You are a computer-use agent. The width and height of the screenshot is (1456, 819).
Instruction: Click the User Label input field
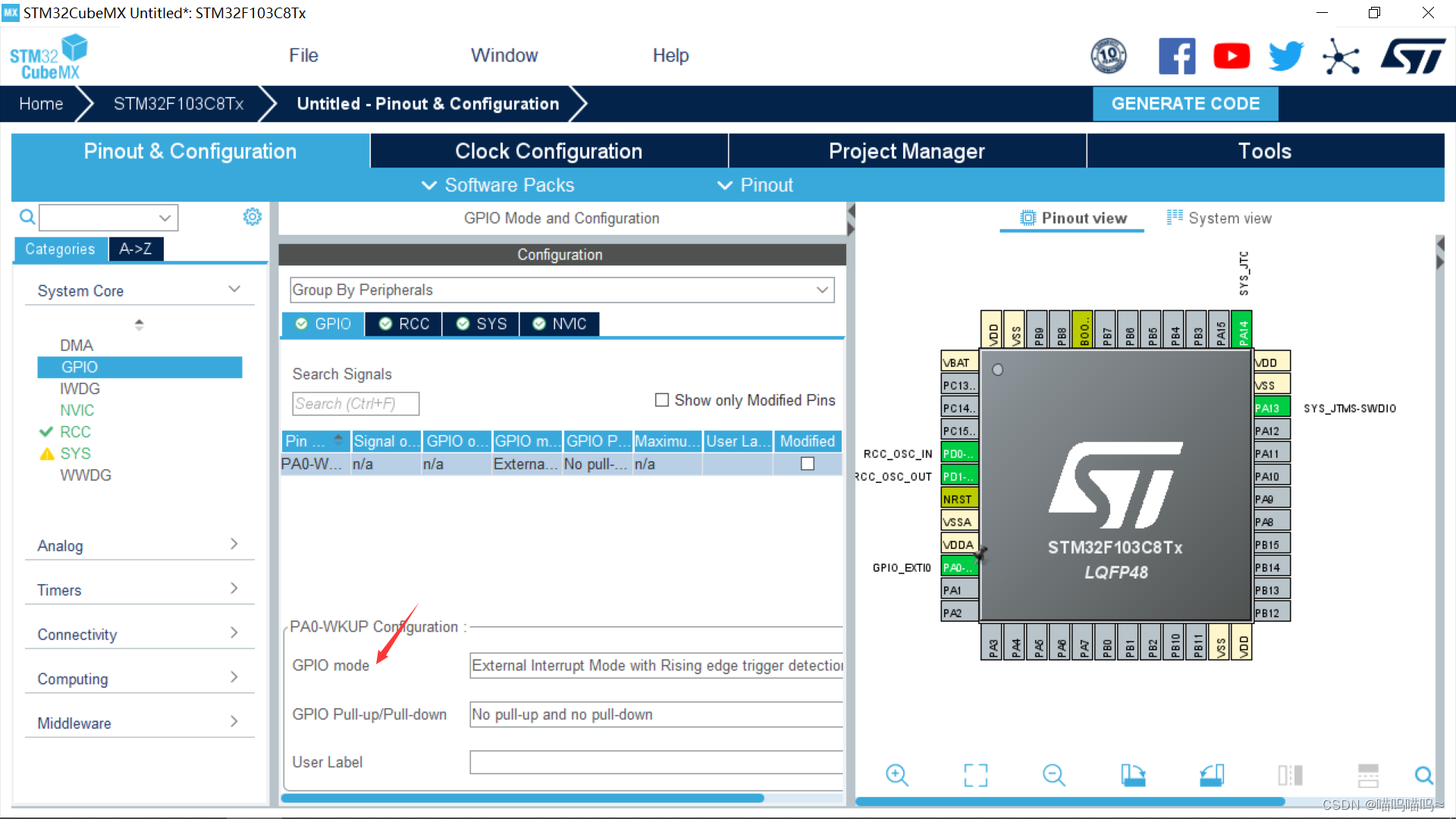[655, 762]
